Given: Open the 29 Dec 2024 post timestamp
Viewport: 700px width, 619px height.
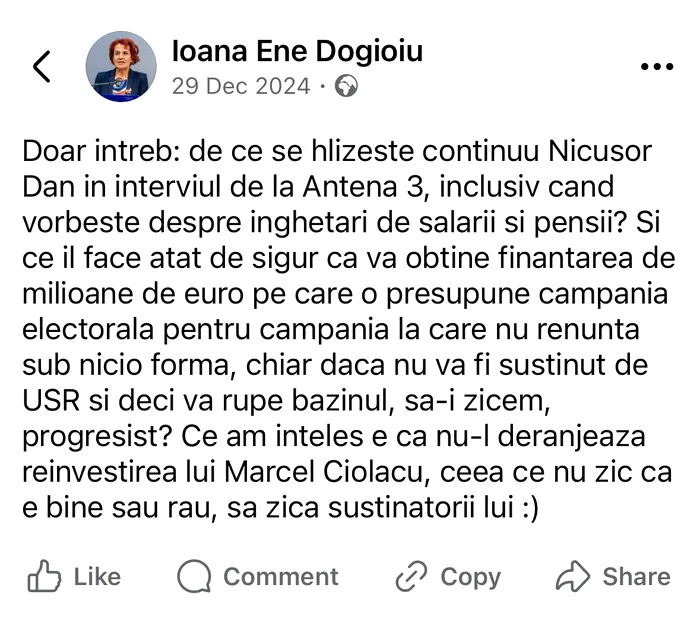Looking at the screenshot, I should 241,86.
